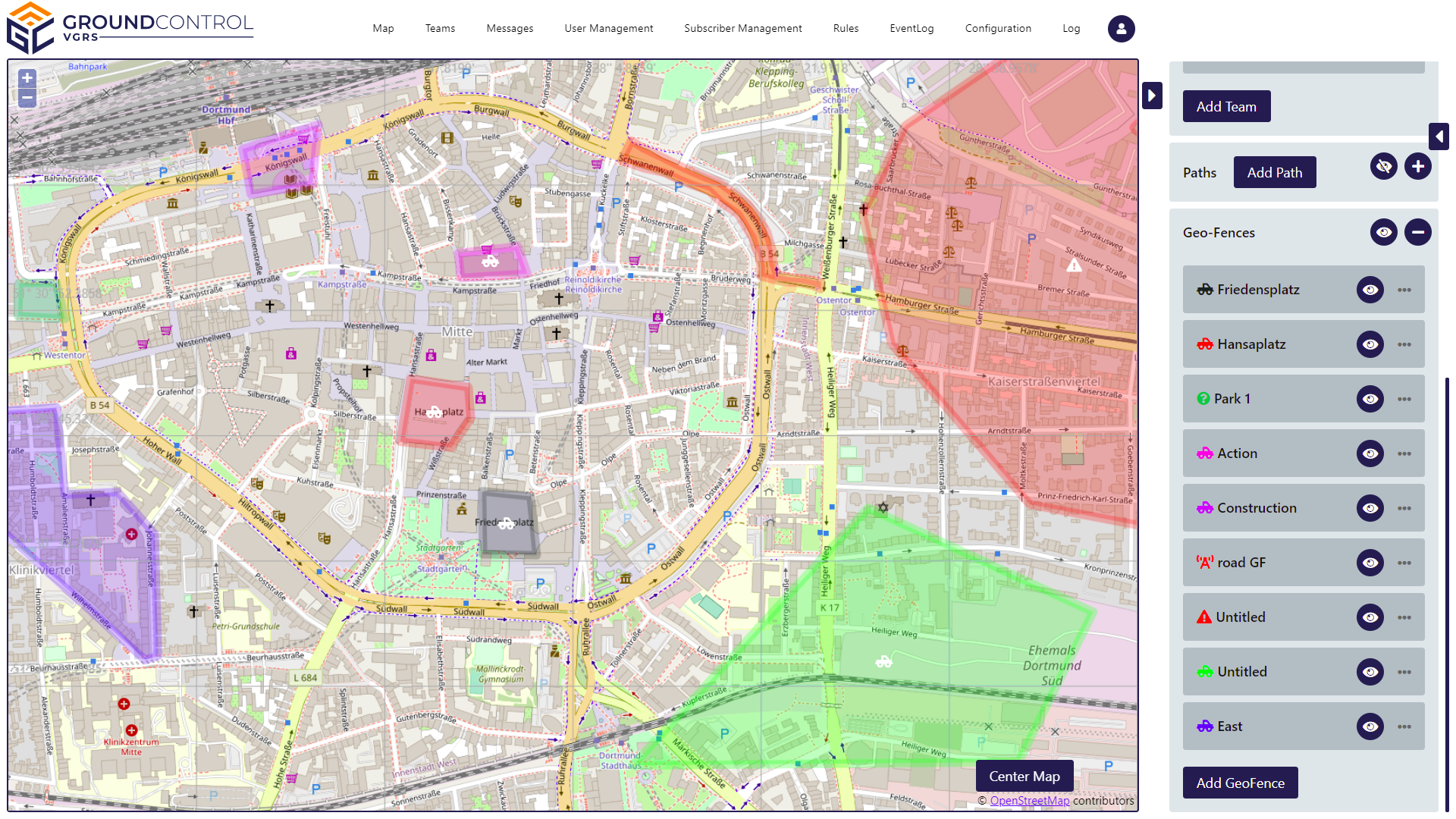Follow the OpenStreetMap attribution link

pos(1030,800)
